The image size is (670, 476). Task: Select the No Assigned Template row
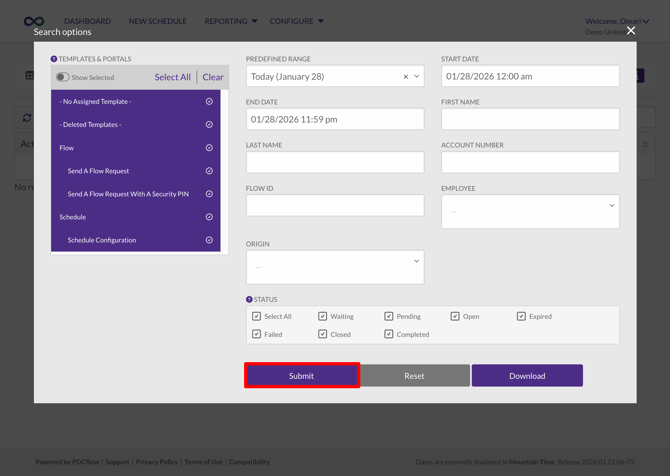[136, 101]
